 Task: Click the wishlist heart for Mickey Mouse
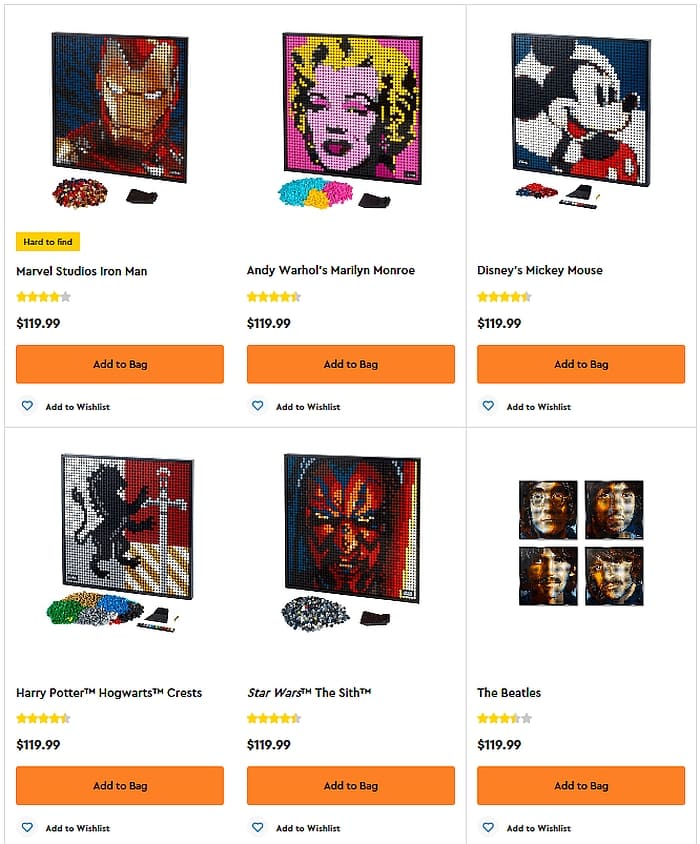pos(488,405)
